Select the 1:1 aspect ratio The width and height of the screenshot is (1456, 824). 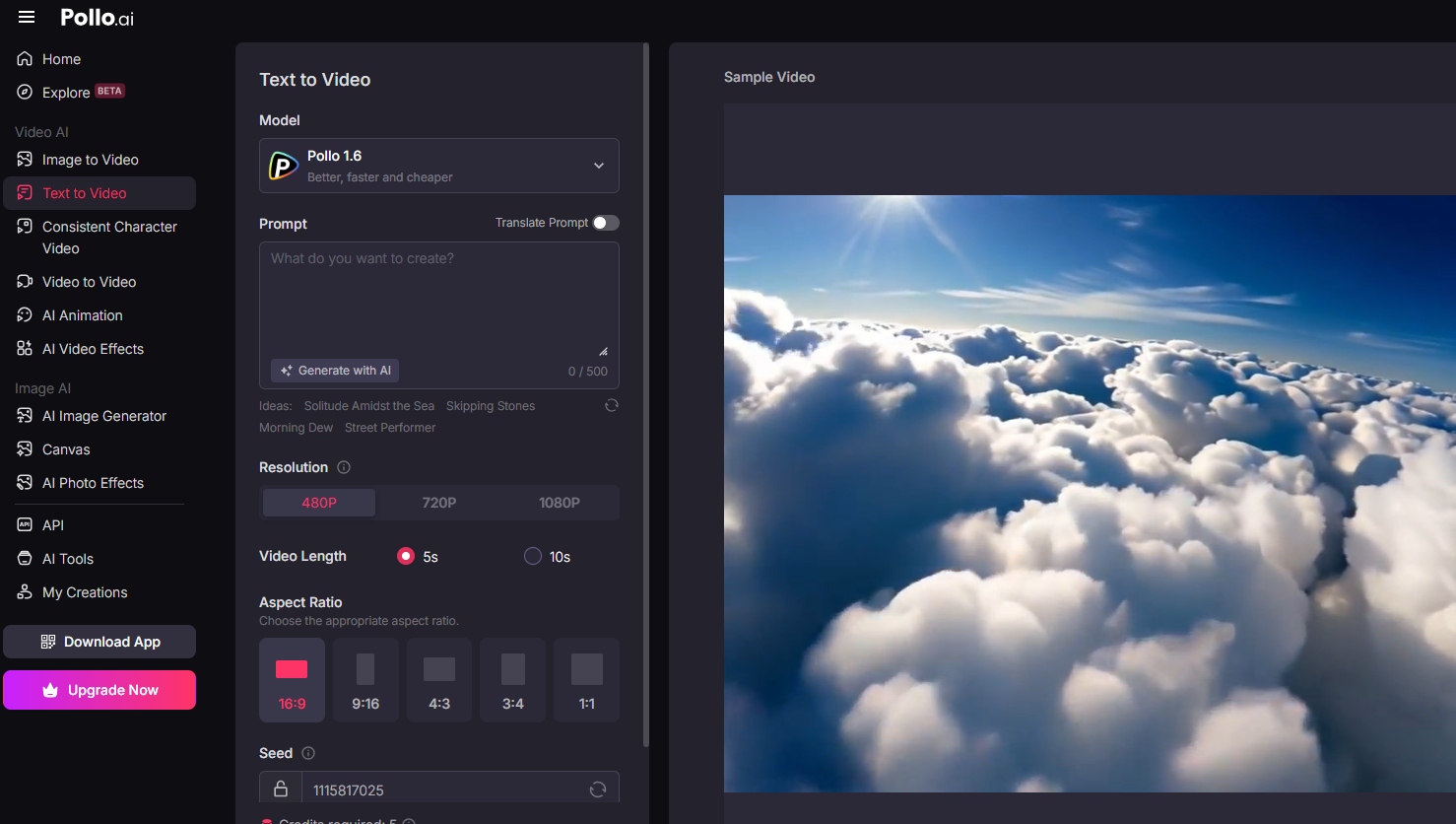[x=586, y=680]
